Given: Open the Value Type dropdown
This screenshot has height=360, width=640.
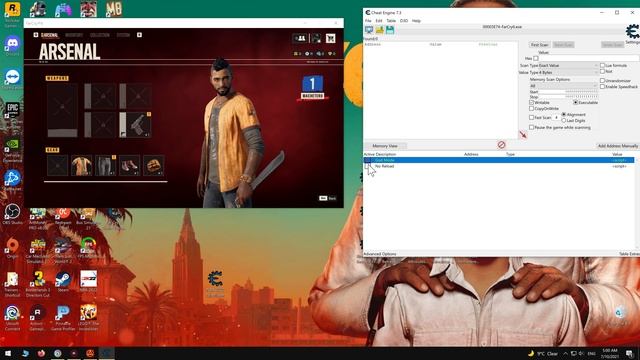Looking at the screenshot, I should pos(568,73).
